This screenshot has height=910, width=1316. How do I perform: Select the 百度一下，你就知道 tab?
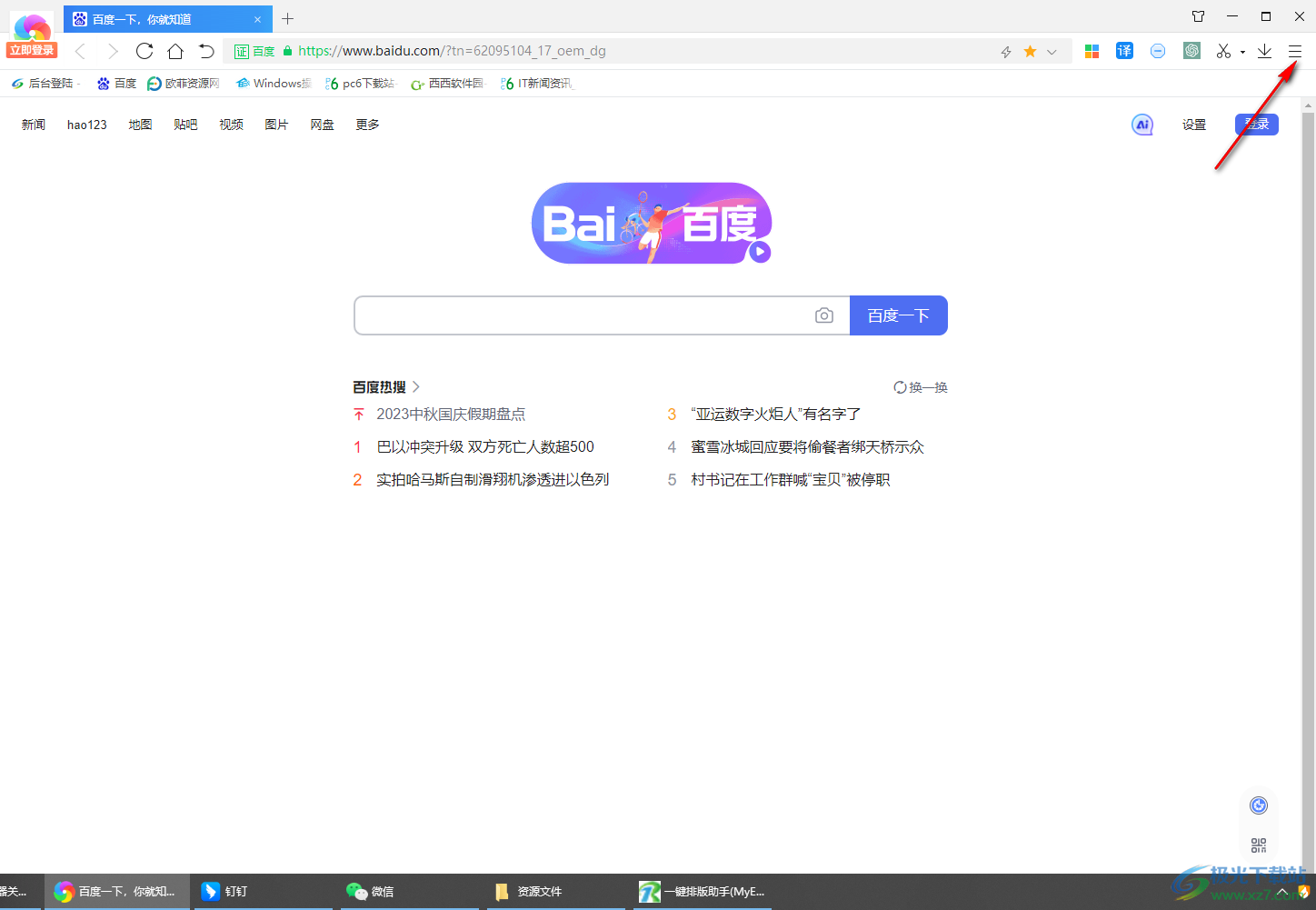168,19
